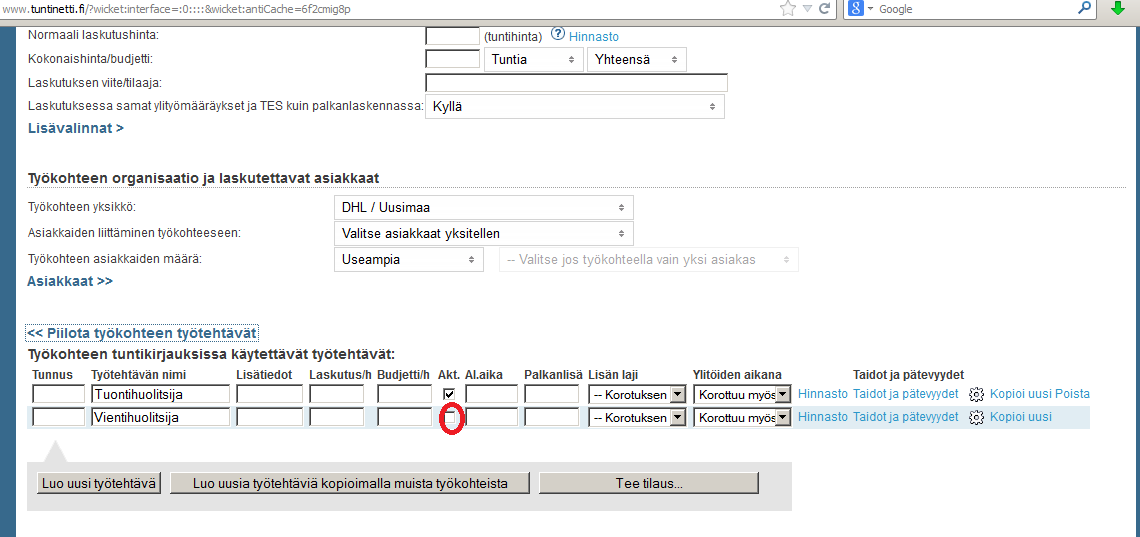Click the Luo uusi työtehtävä button
This screenshot has height=537, width=1140.
[x=99, y=484]
